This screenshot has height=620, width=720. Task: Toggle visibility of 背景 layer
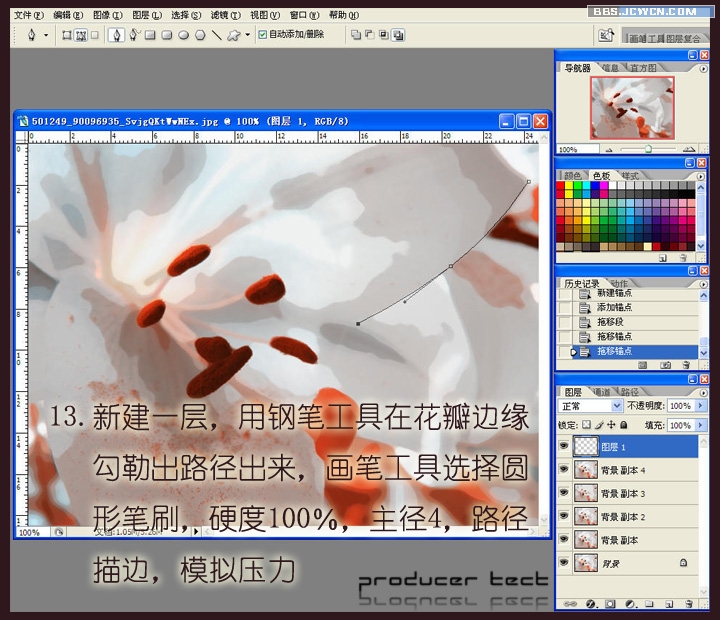tap(564, 563)
